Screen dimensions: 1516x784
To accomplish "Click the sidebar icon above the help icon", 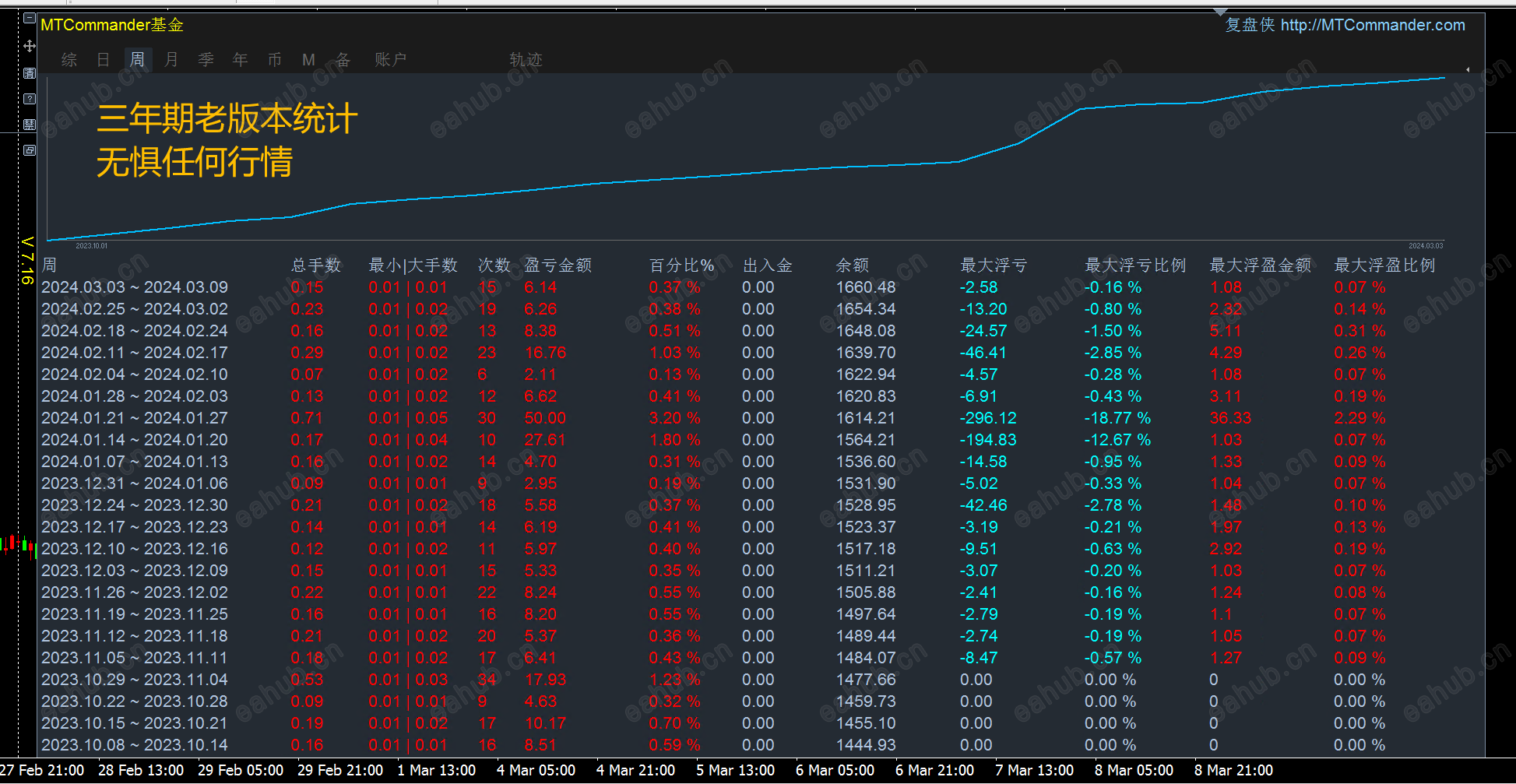I will point(30,73).
